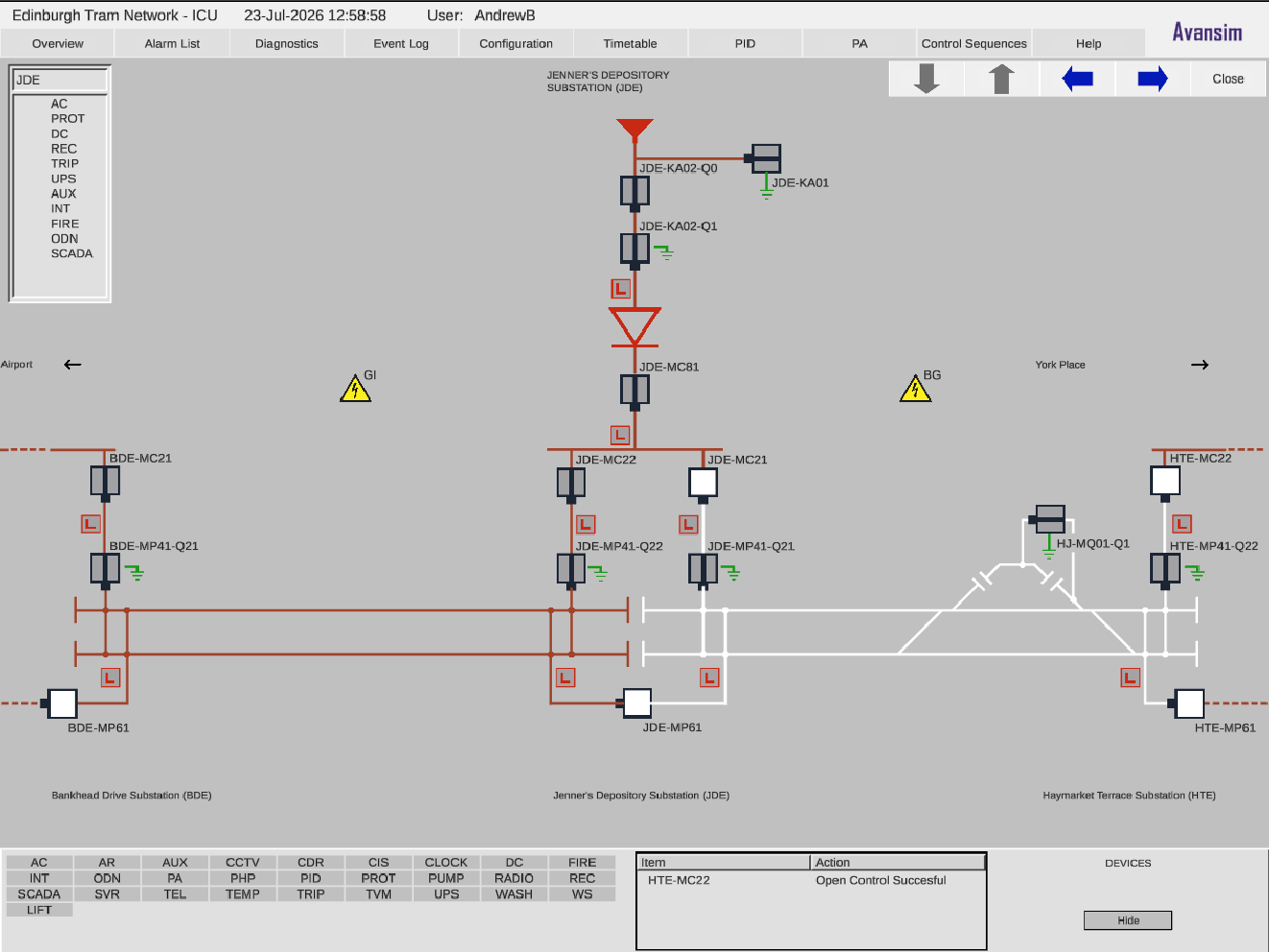Select TRIP in the JDE list

(65, 164)
